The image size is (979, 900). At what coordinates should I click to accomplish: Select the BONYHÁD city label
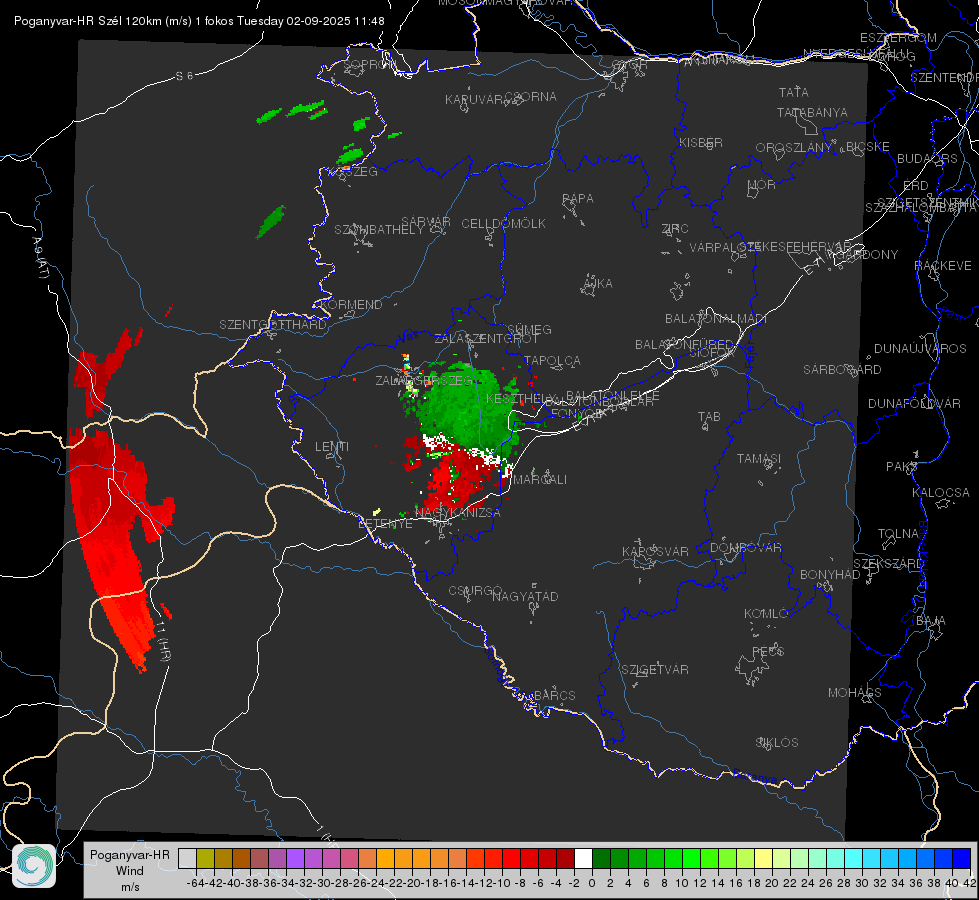point(830,575)
